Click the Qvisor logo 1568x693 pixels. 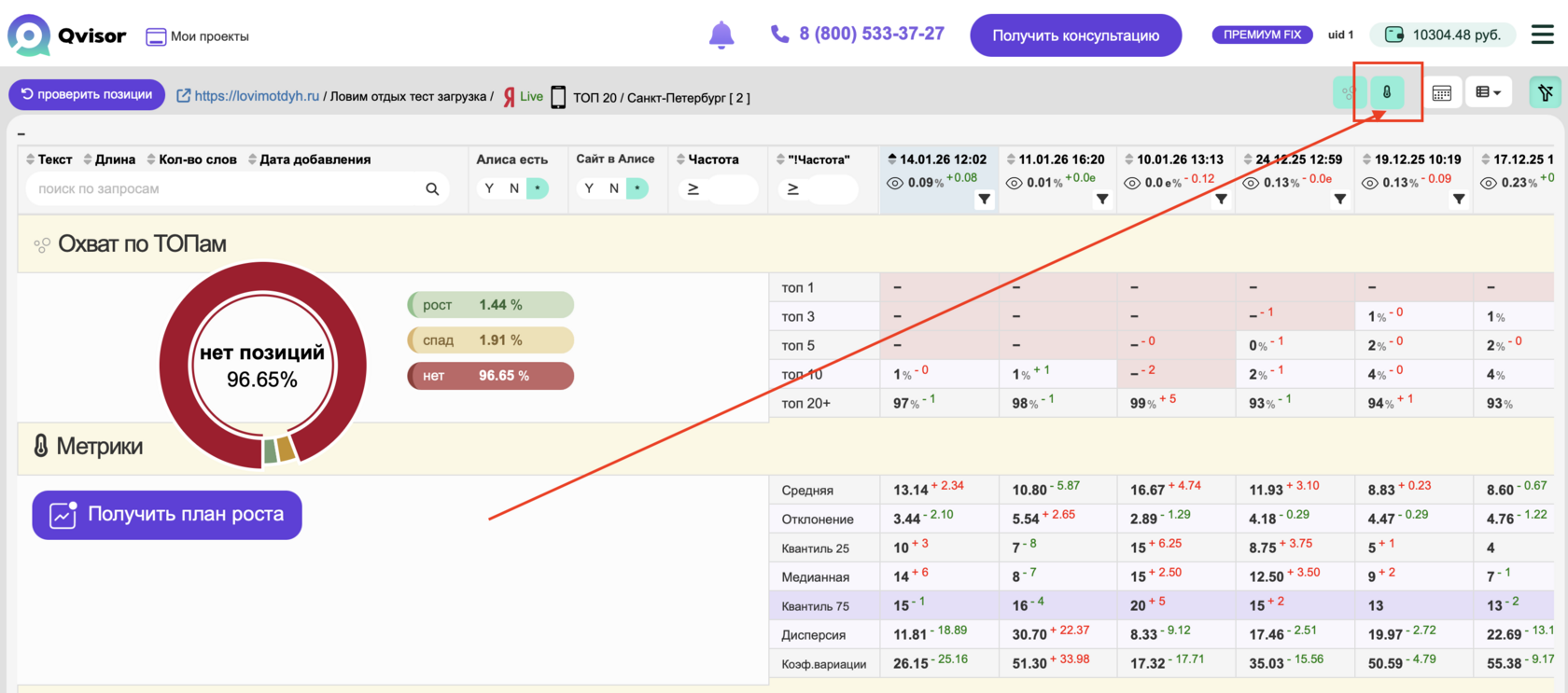[66, 35]
